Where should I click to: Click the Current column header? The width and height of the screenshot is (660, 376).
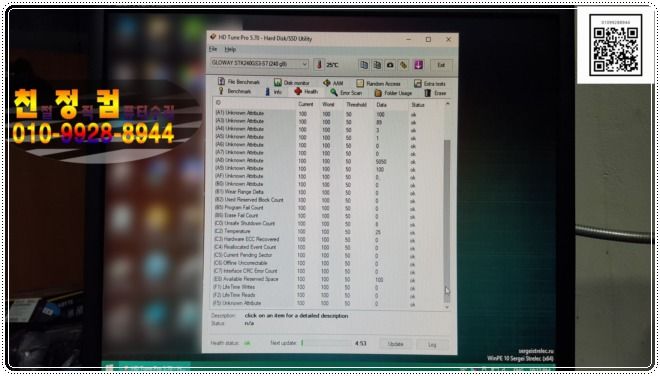[x=306, y=104]
